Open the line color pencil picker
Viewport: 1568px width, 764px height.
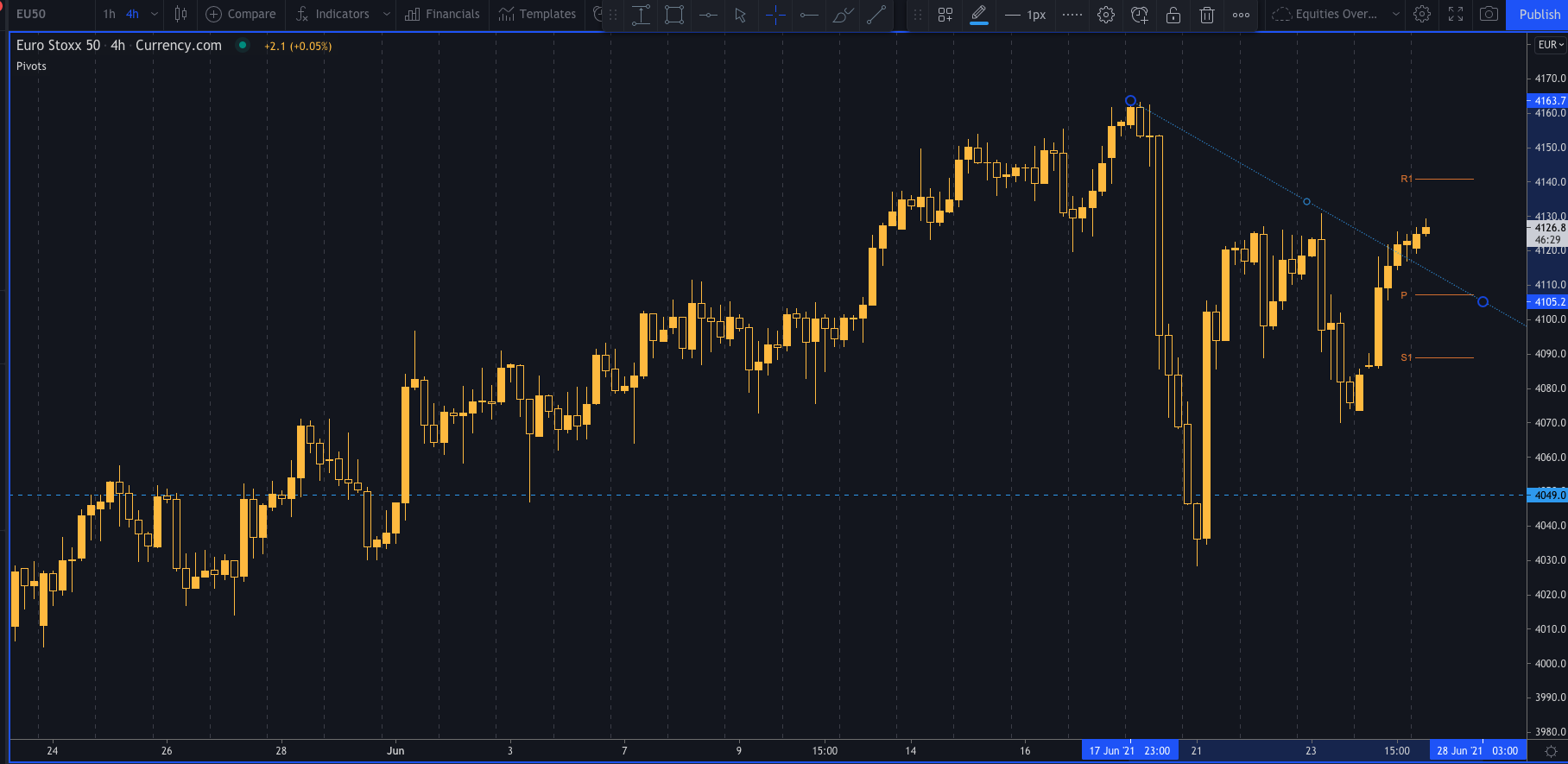tap(979, 15)
